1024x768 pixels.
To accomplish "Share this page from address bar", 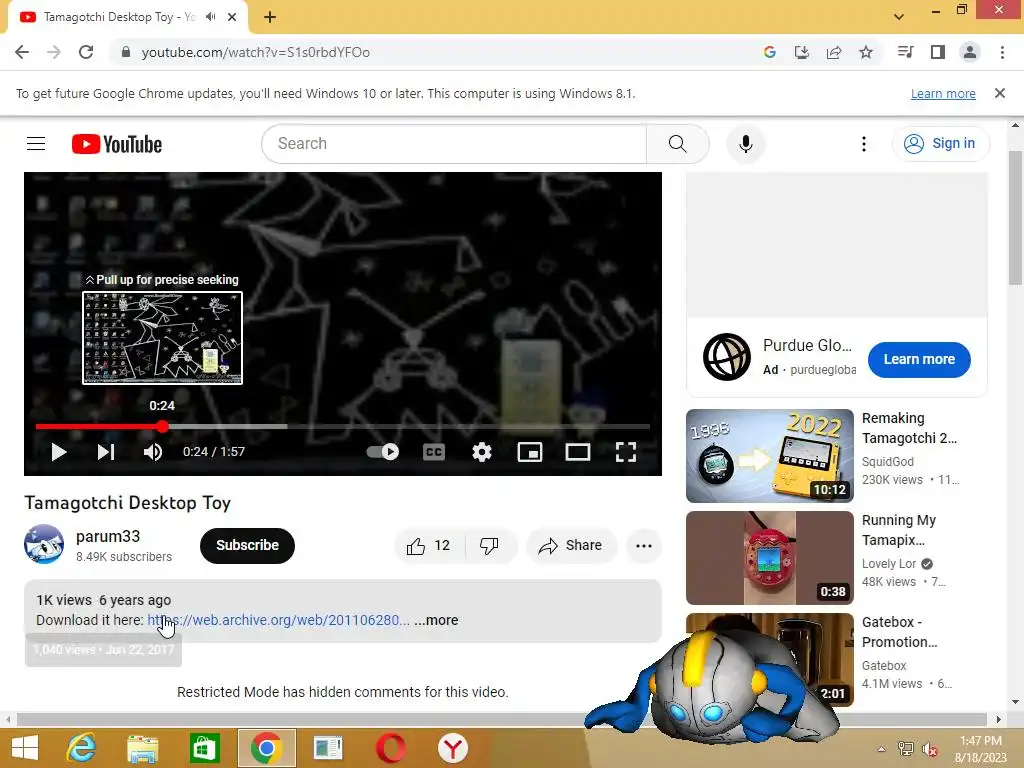I will (x=833, y=52).
